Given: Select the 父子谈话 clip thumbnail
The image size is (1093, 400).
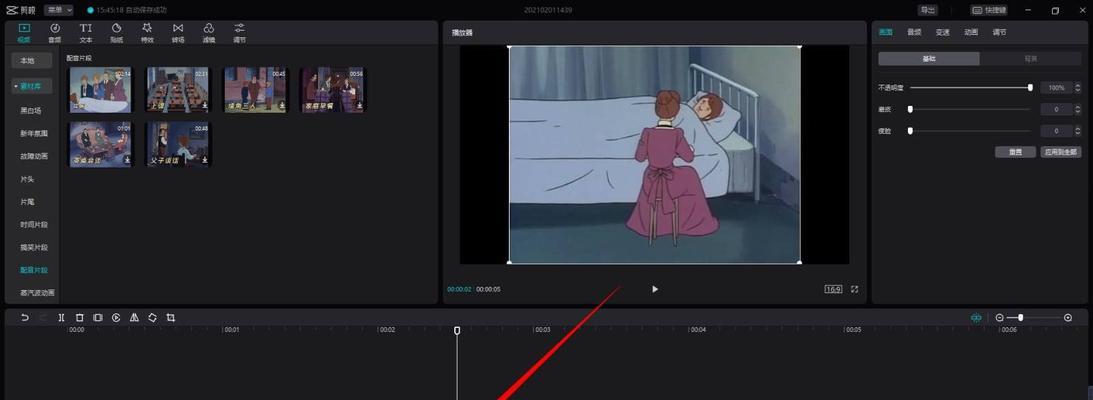Looking at the screenshot, I should tap(178, 145).
